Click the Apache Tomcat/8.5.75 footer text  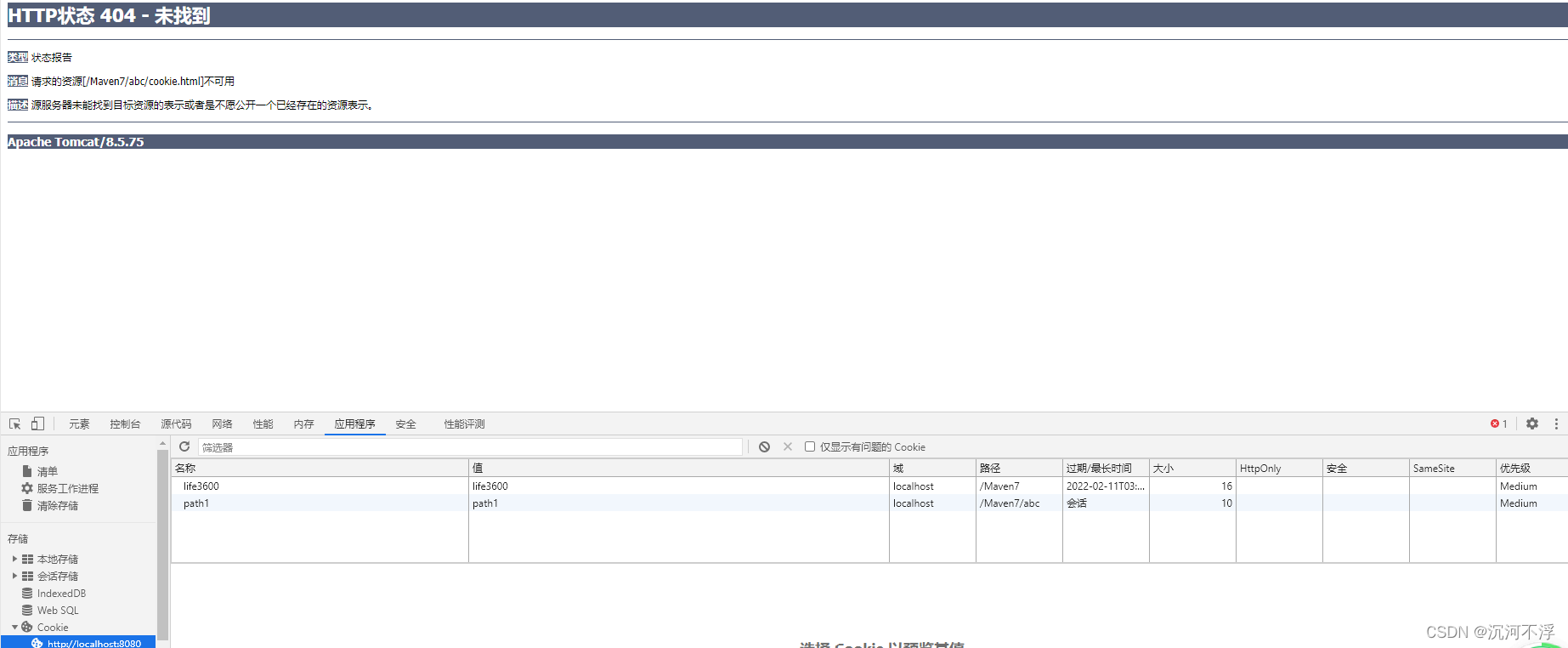pyautogui.click(x=76, y=142)
